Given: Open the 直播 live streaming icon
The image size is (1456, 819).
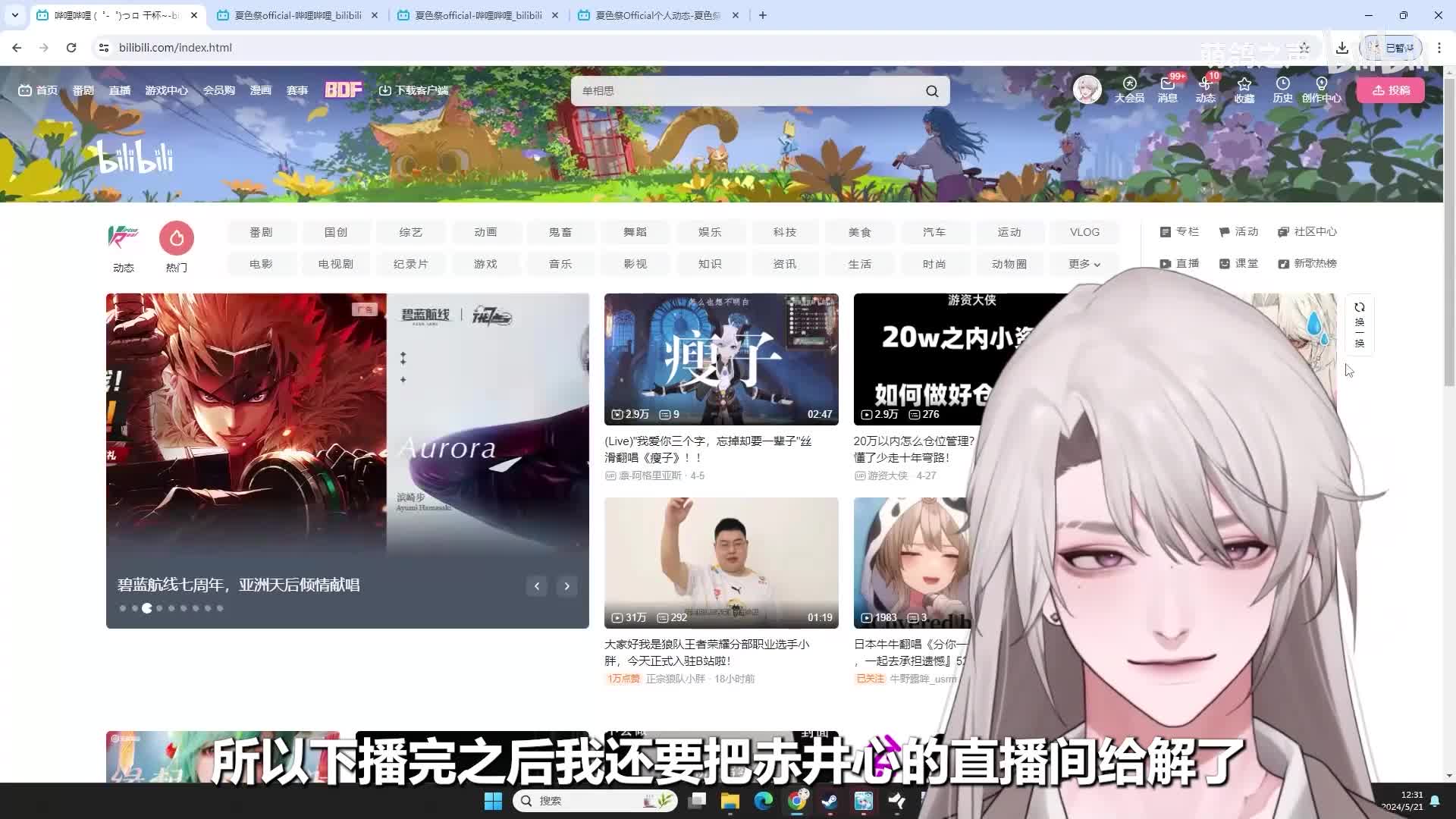Looking at the screenshot, I should coord(1178,263).
